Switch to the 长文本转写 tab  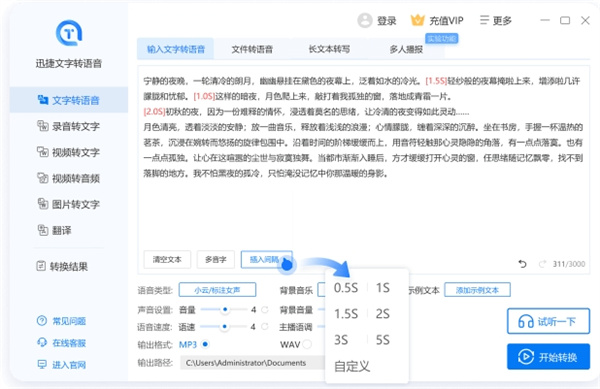tap(329, 49)
